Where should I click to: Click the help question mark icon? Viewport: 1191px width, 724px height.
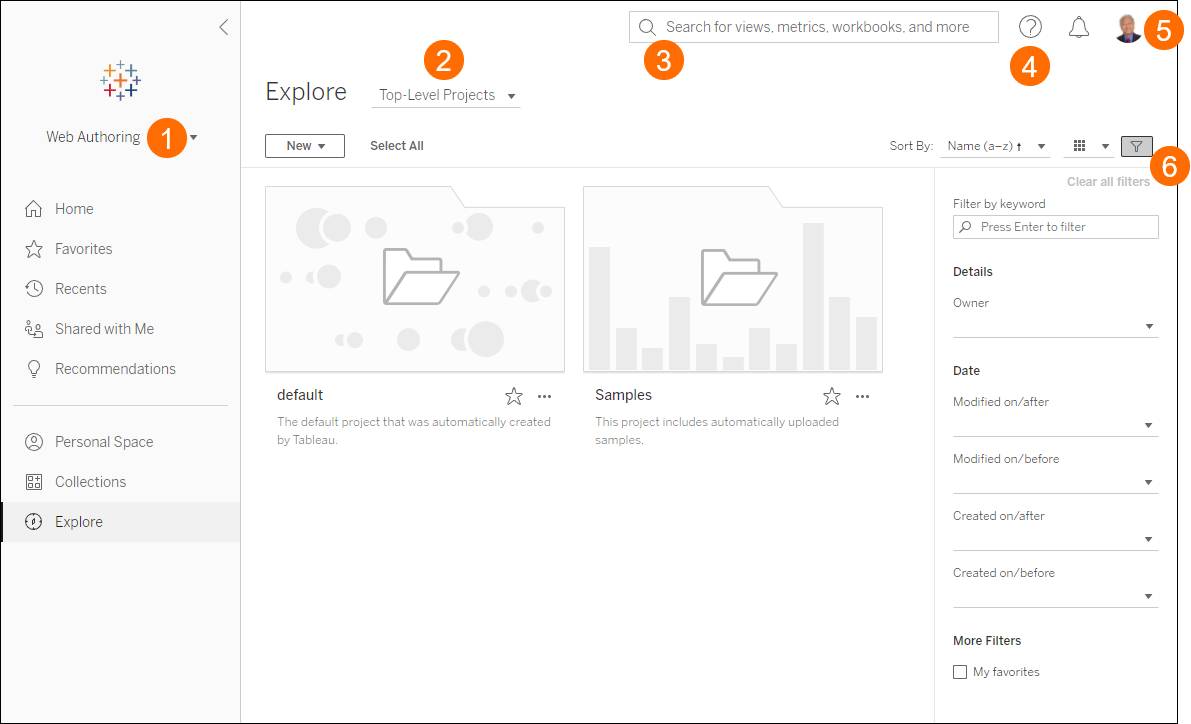(1031, 27)
